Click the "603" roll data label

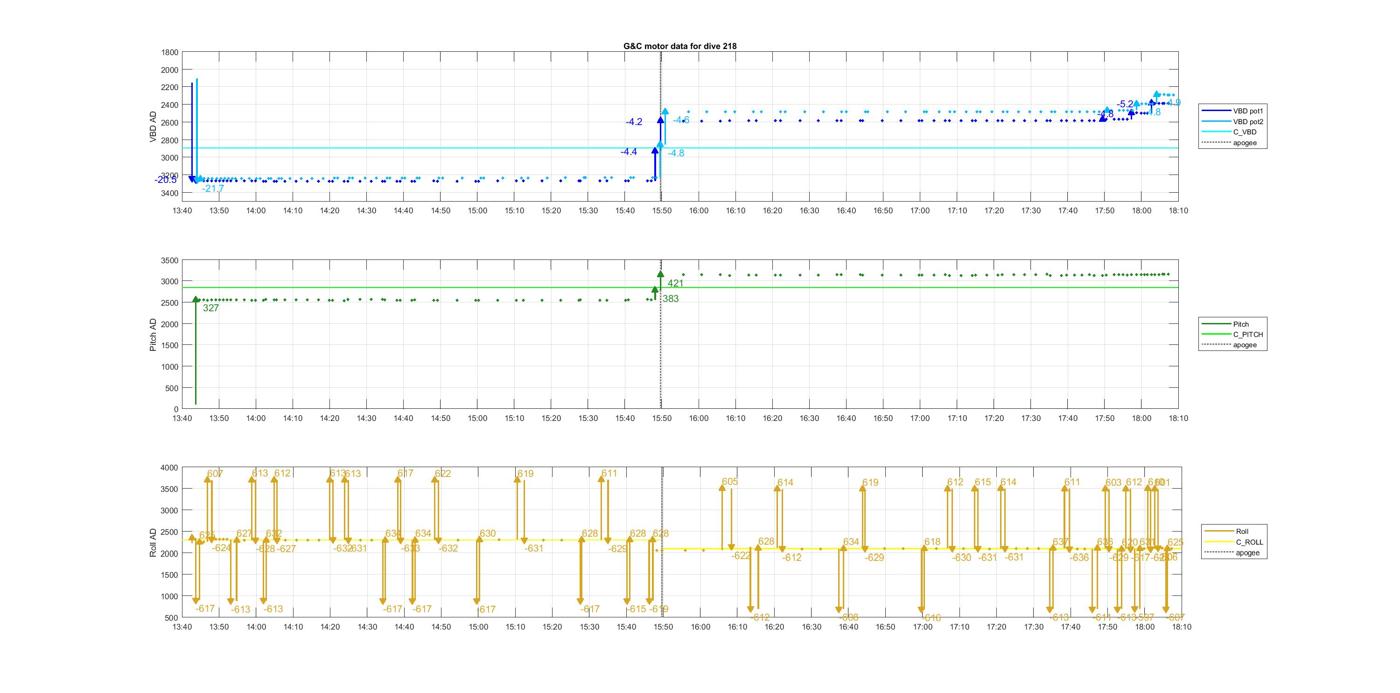point(1114,483)
